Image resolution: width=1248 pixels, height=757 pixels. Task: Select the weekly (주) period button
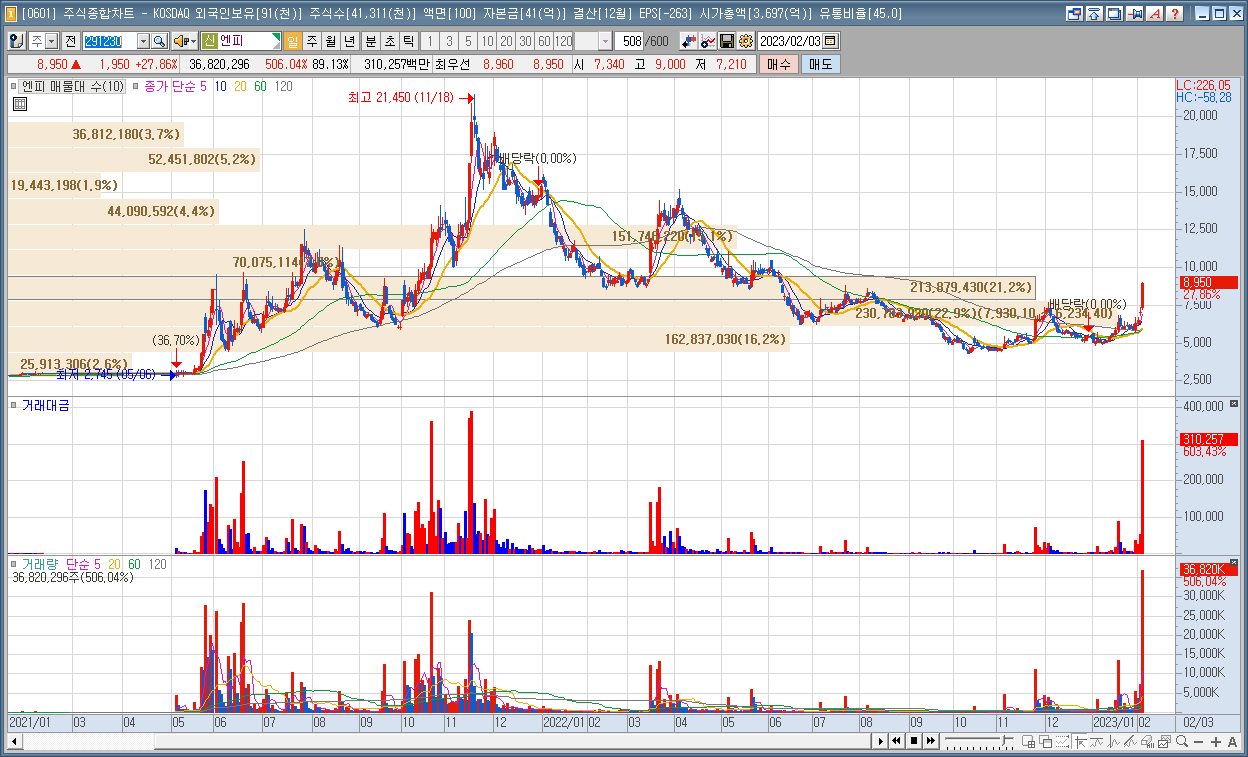pyautogui.click(x=312, y=41)
